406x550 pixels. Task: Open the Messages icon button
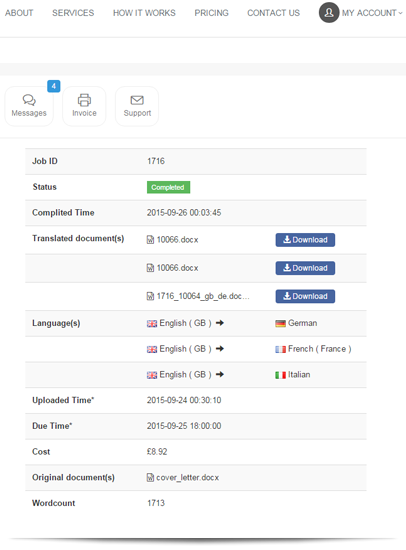(29, 106)
